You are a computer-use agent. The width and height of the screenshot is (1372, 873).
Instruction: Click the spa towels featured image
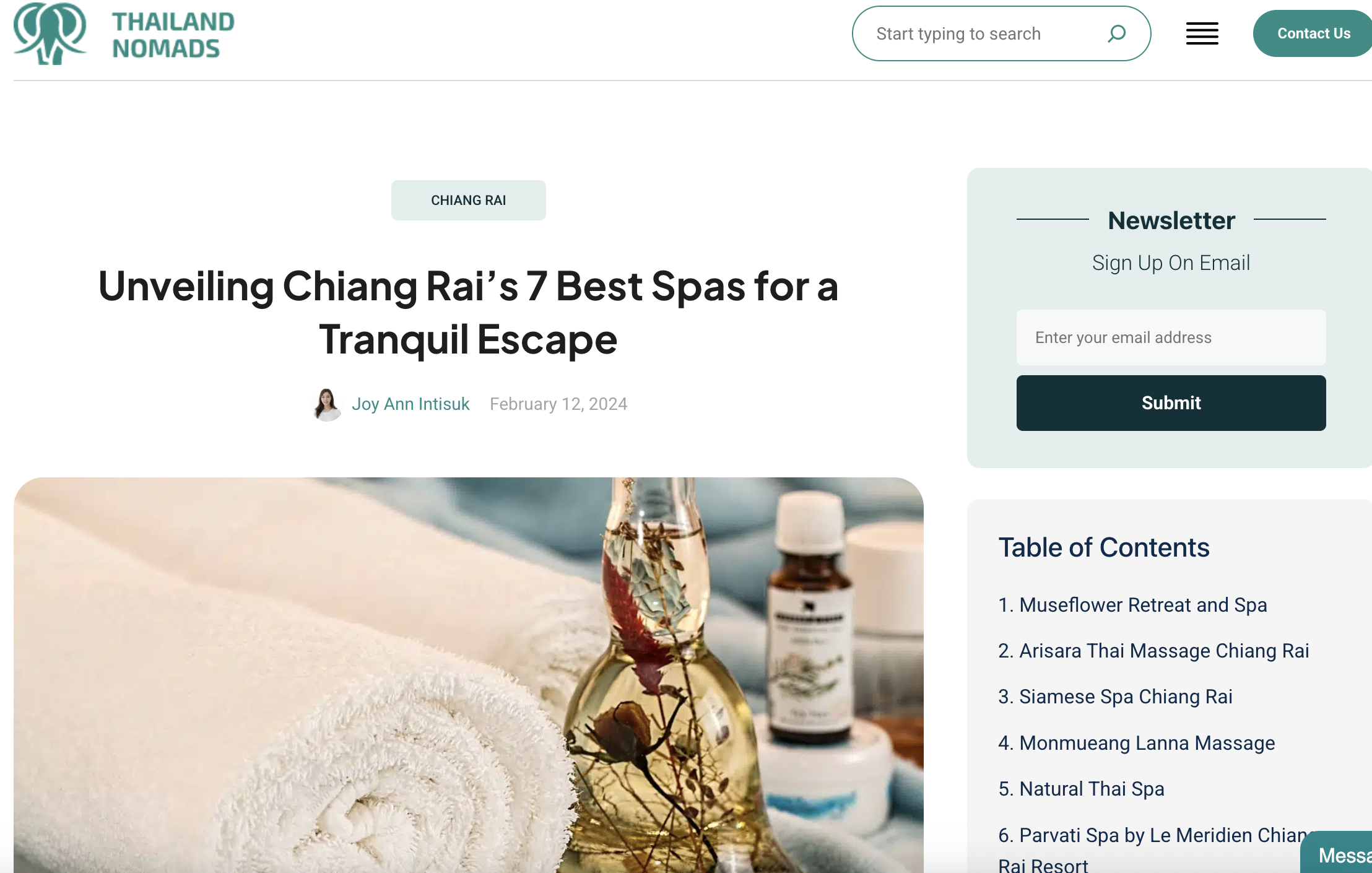469,675
